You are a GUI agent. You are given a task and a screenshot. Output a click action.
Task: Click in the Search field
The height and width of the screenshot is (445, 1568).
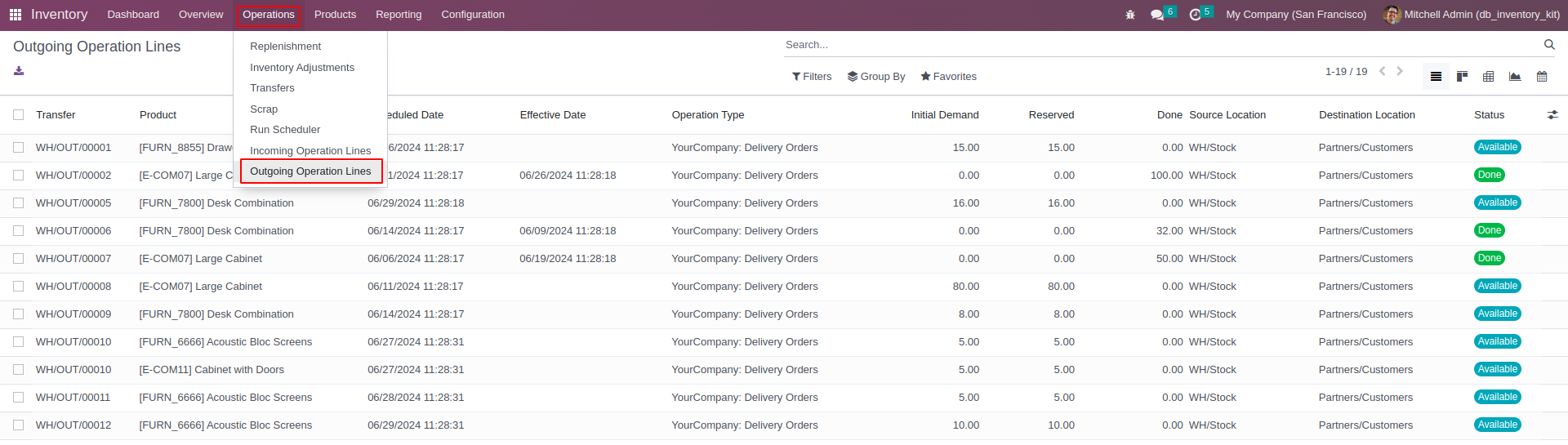1160,45
